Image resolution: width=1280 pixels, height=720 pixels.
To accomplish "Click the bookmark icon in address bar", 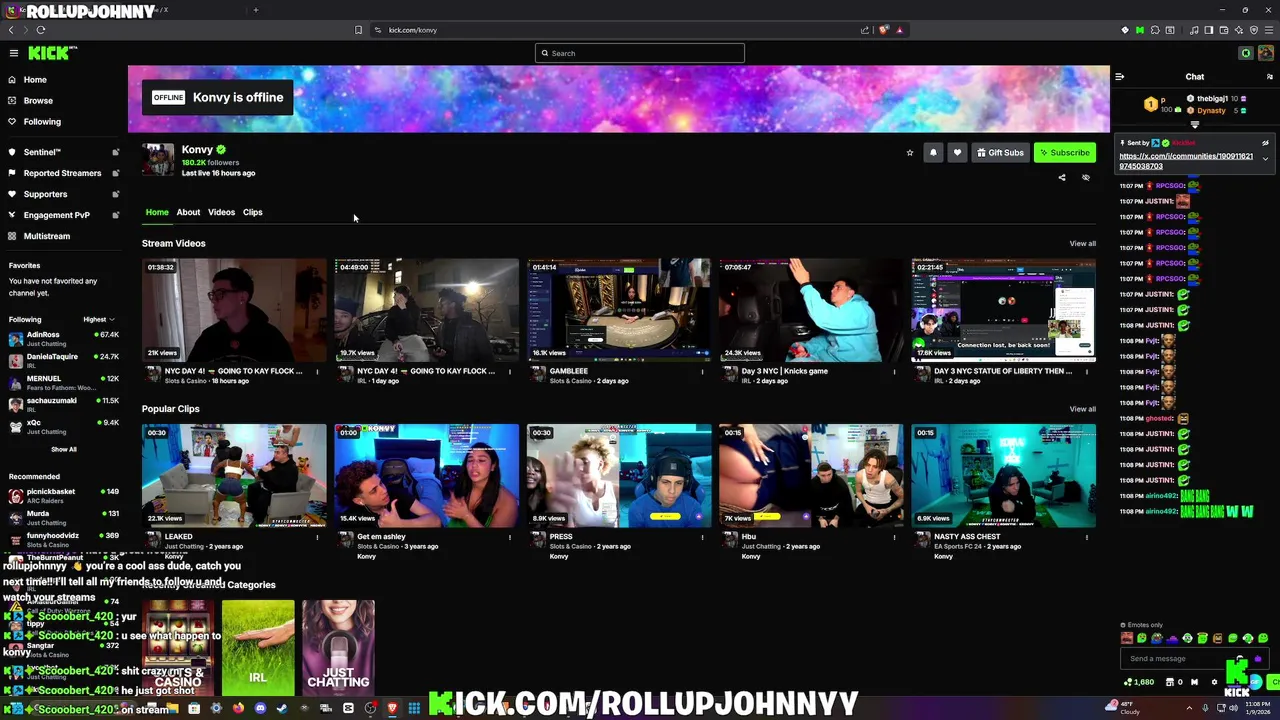I will coord(358,30).
